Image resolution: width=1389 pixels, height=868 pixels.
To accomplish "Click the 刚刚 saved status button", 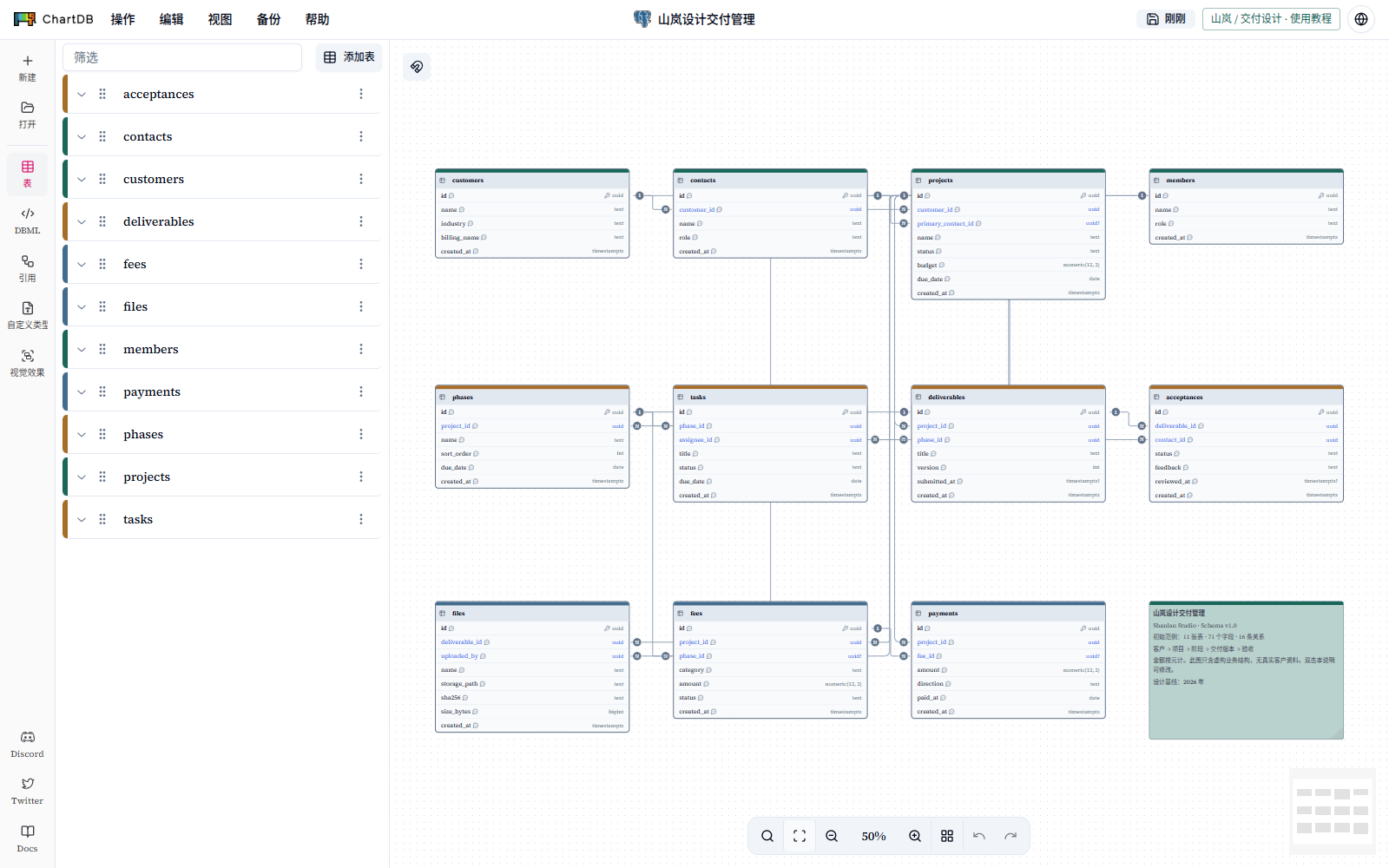I will pyautogui.click(x=1166, y=19).
